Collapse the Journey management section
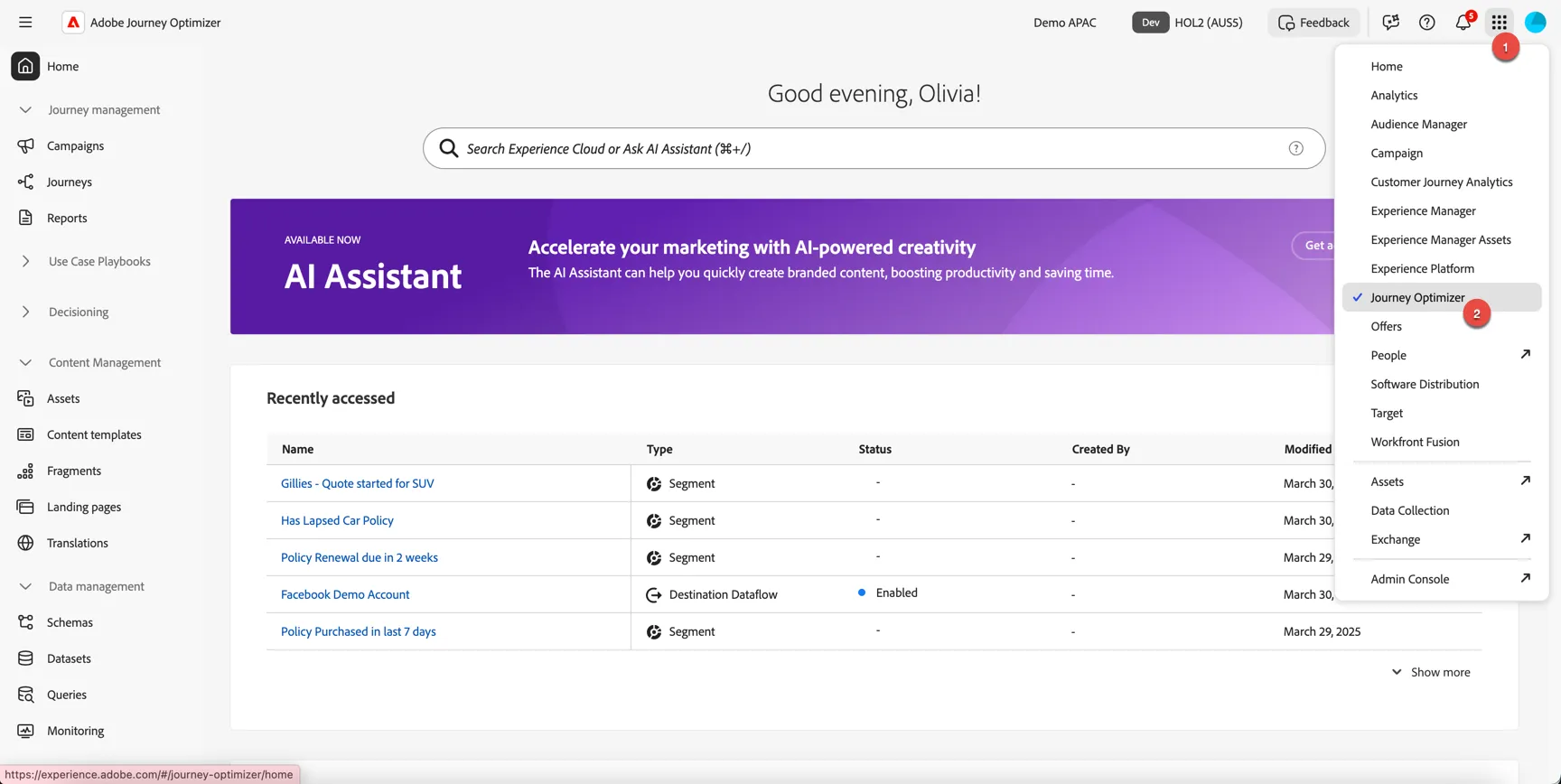This screenshot has width=1561, height=784. pos(25,109)
